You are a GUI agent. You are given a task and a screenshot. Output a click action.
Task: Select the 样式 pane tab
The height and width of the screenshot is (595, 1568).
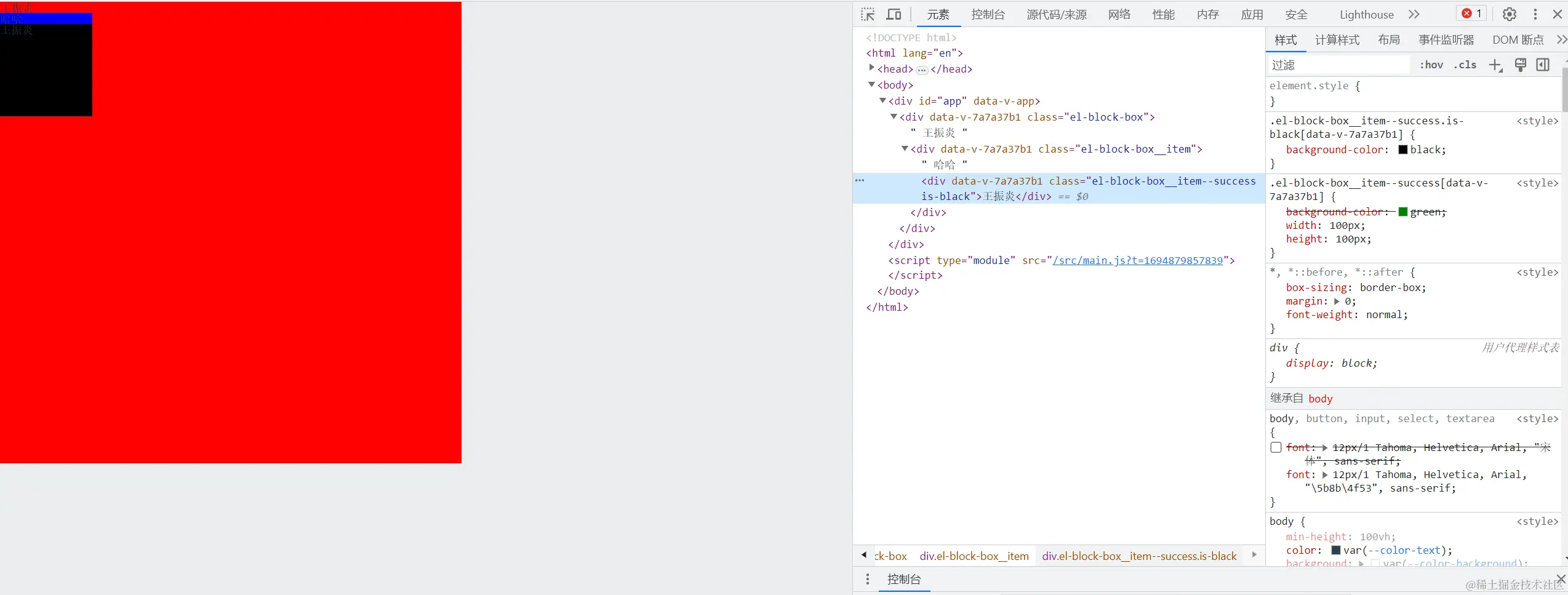(x=1286, y=40)
